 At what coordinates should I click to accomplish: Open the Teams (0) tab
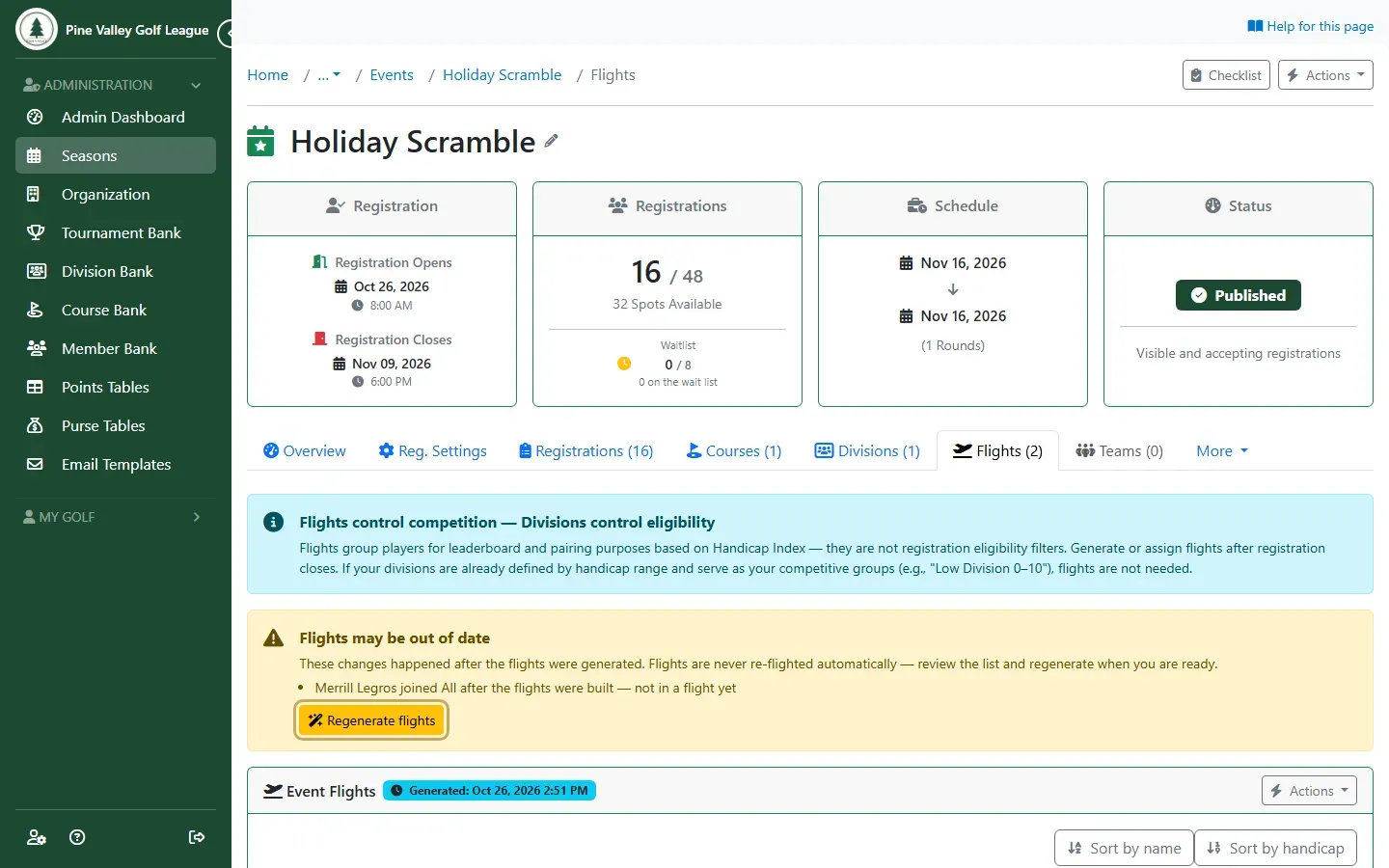(1119, 450)
